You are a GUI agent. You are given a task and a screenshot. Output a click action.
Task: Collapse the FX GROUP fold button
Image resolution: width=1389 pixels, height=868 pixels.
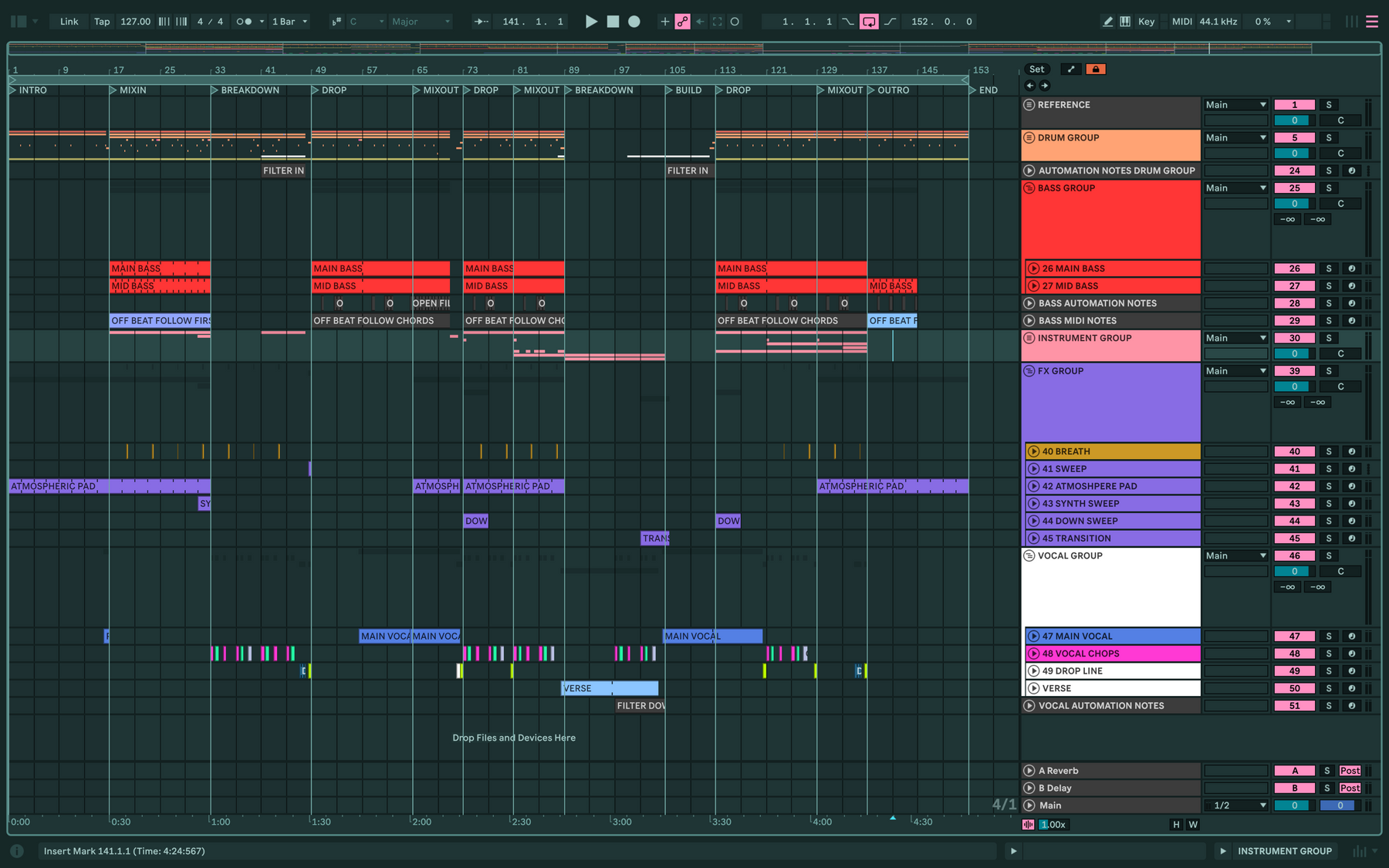click(1029, 371)
